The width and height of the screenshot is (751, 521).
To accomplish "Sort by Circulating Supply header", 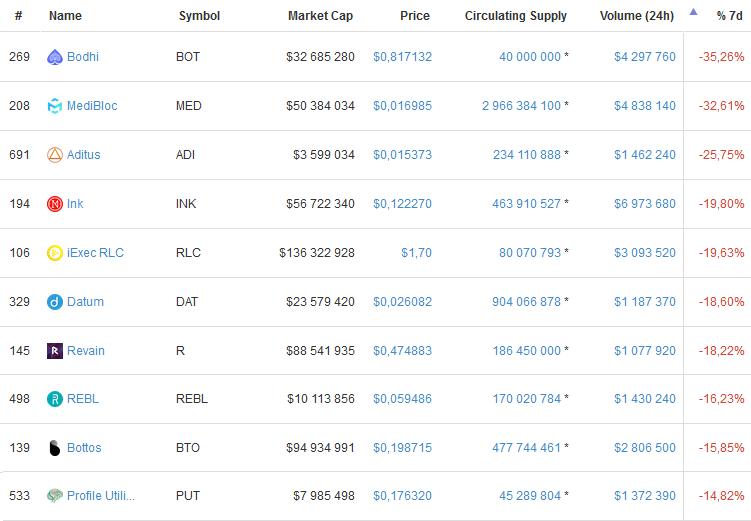I will coord(515,16).
